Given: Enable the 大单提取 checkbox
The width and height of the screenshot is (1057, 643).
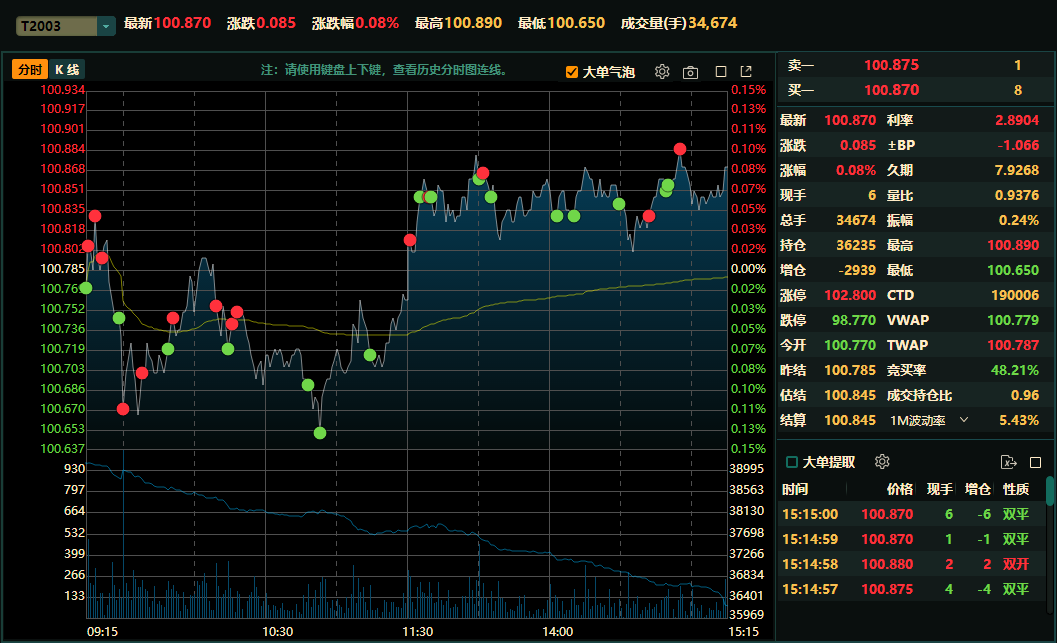Looking at the screenshot, I should [x=792, y=462].
